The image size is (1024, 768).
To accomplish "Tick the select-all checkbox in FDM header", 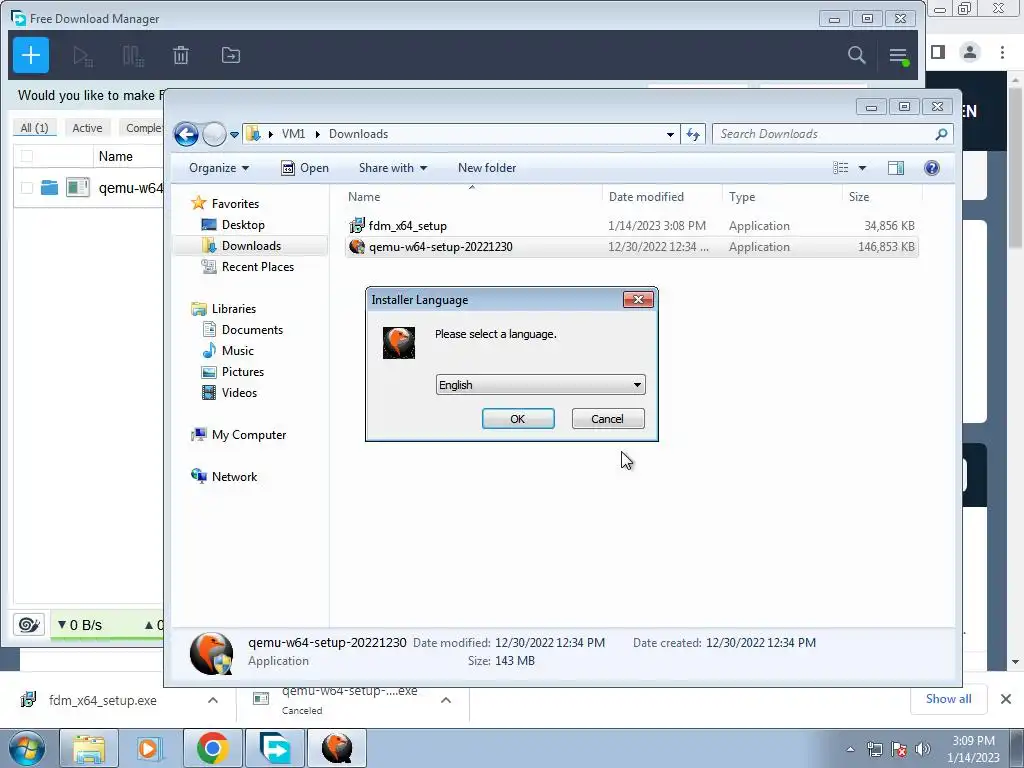I will click(x=27, y=156).
